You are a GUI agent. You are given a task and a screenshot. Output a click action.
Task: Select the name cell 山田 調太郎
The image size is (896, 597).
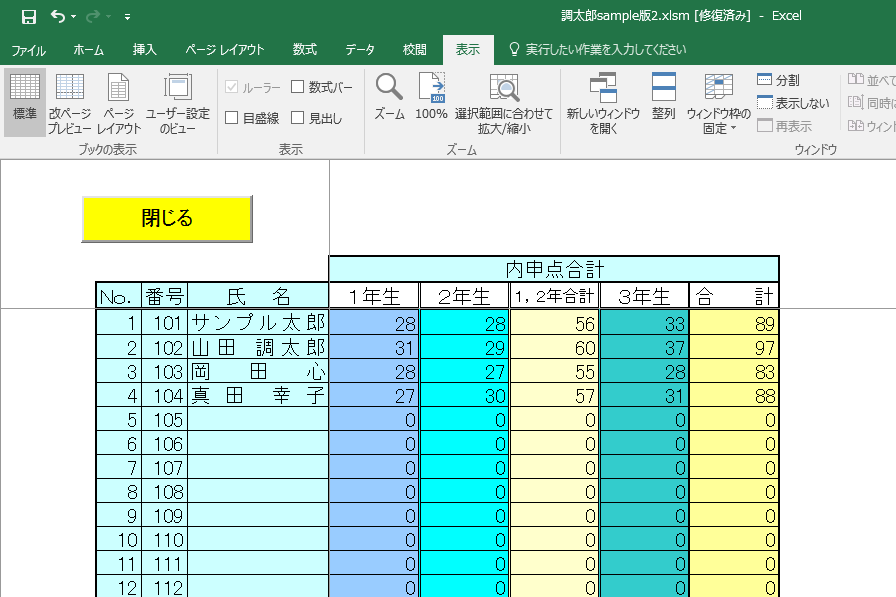click(258, 347)
